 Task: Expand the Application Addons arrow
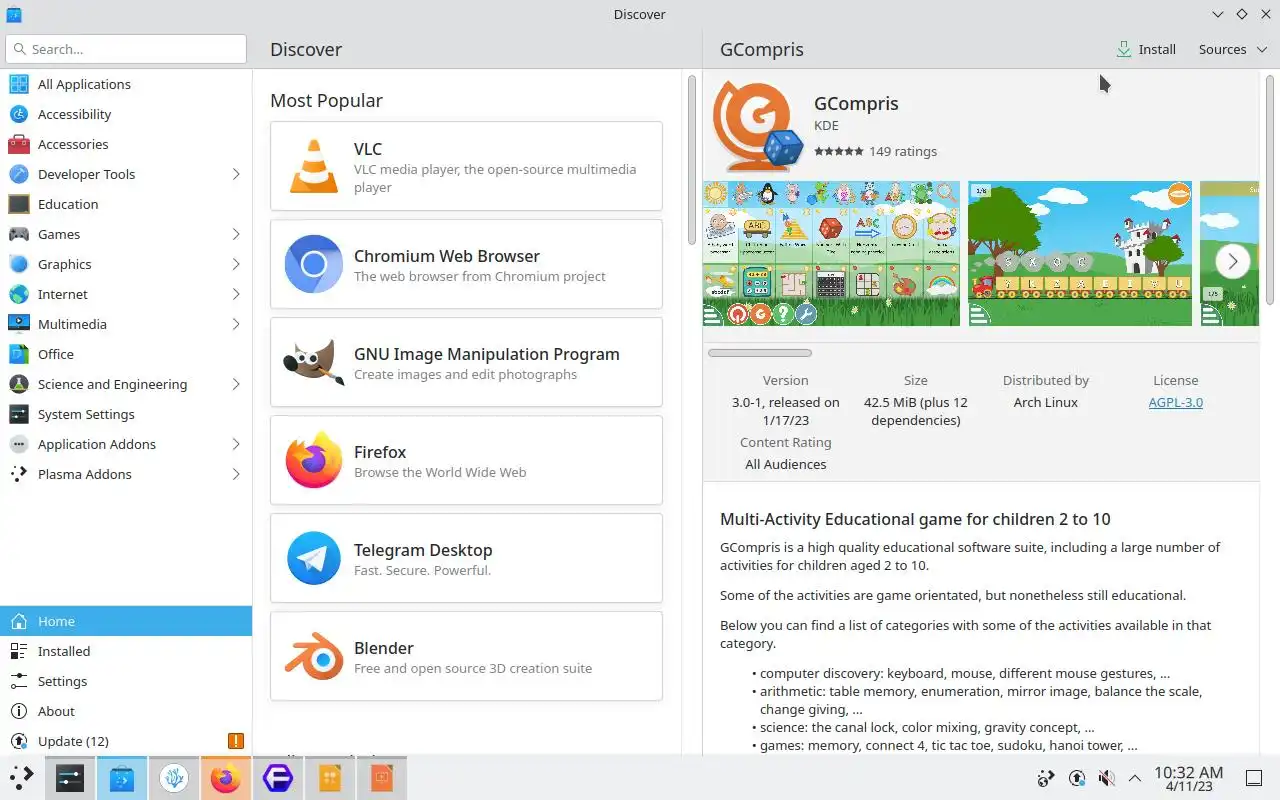point(236,444)
